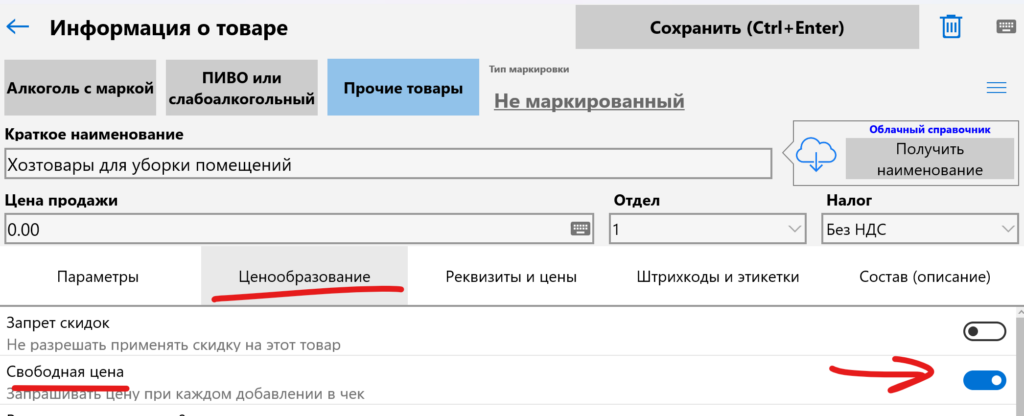Select the Алкоголь с маркой category
This screenshot has height=416, width=1024.
point(80,88)
